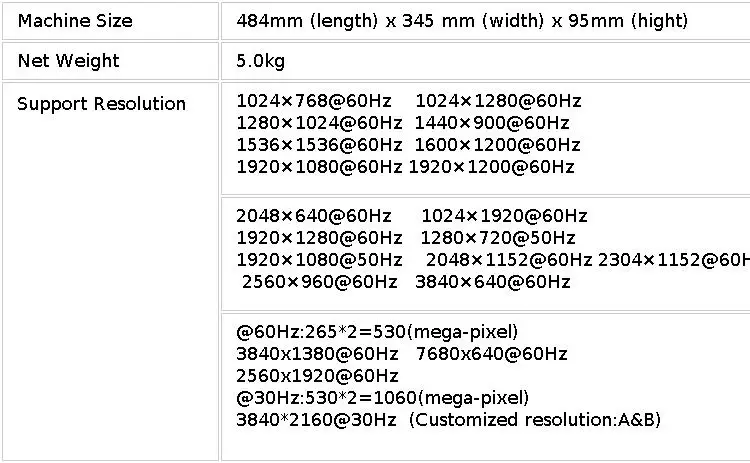
Task: Select the 484mm machine dimensions text
Action: click(x=462, y=21)
